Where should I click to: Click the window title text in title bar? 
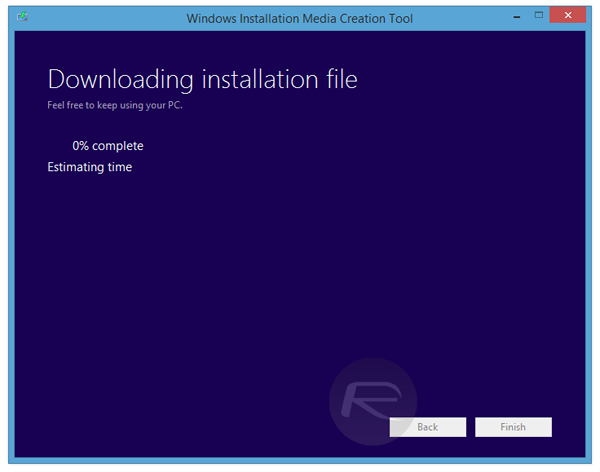pyautogui.click(x=300, y=18)
